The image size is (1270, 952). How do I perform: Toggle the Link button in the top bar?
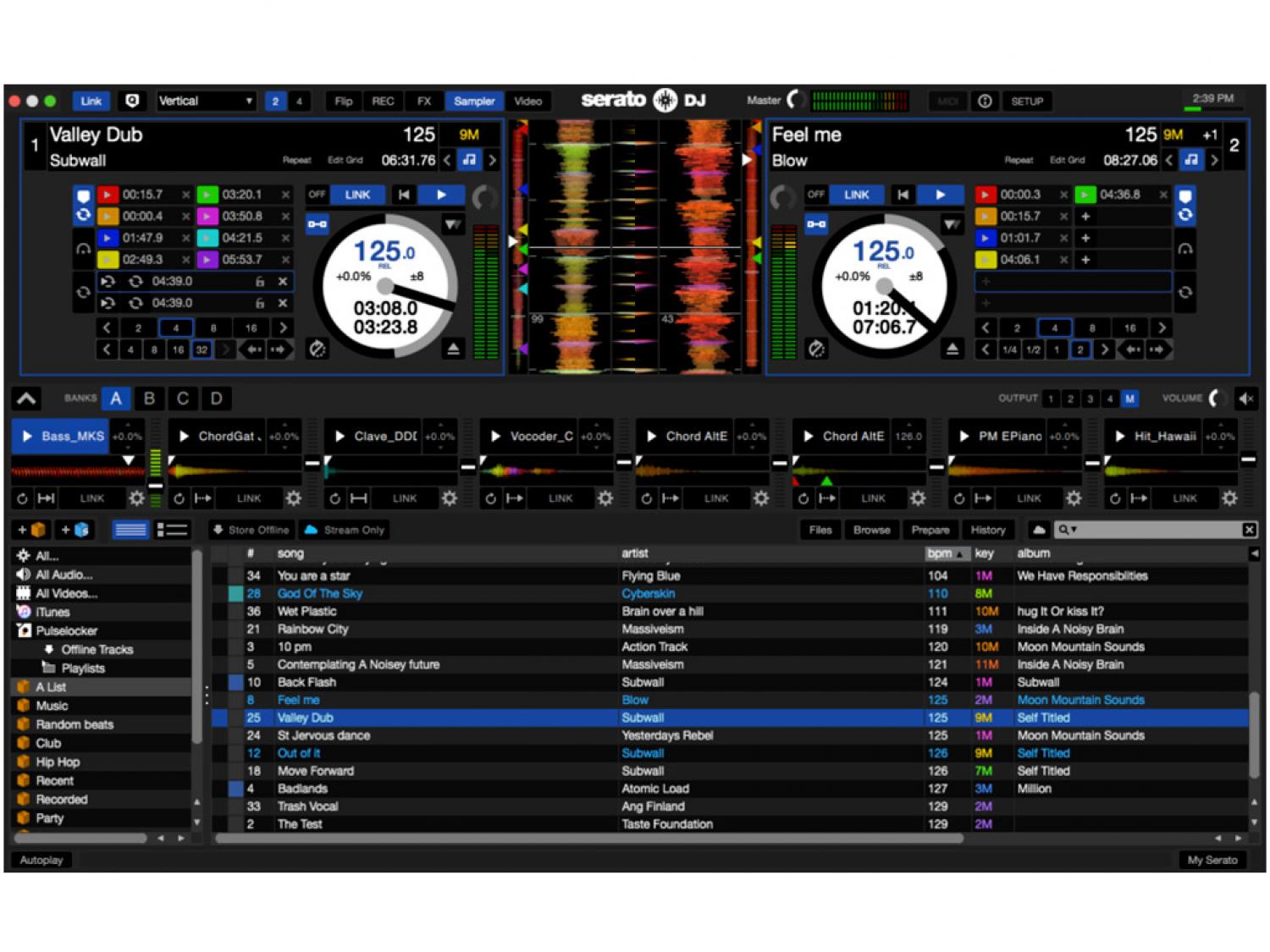coord(91,102)
